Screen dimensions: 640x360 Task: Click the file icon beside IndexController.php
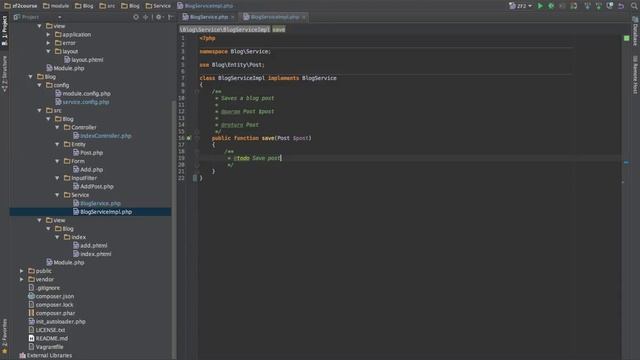click(76, 136)
